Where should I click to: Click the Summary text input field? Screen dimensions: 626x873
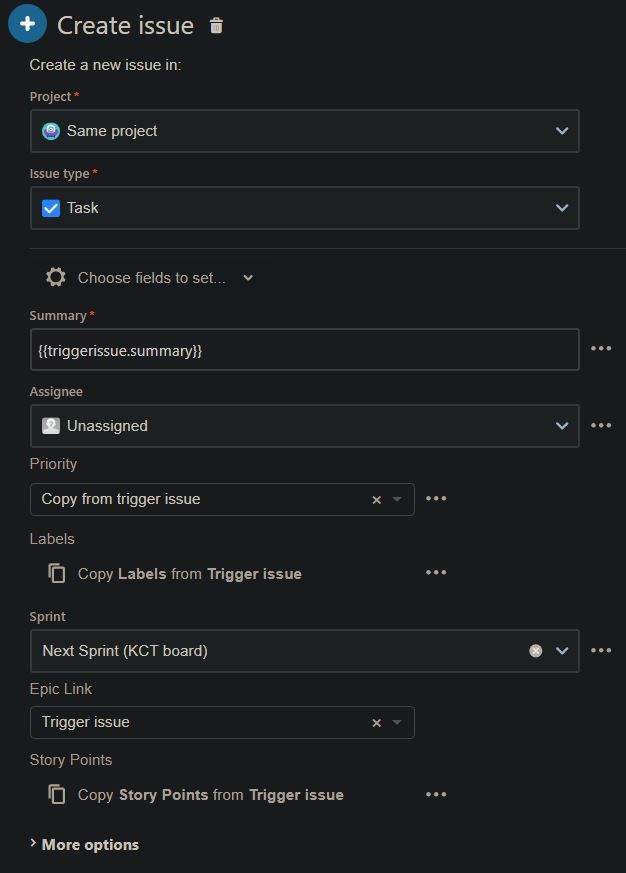(x=300, y=348)
